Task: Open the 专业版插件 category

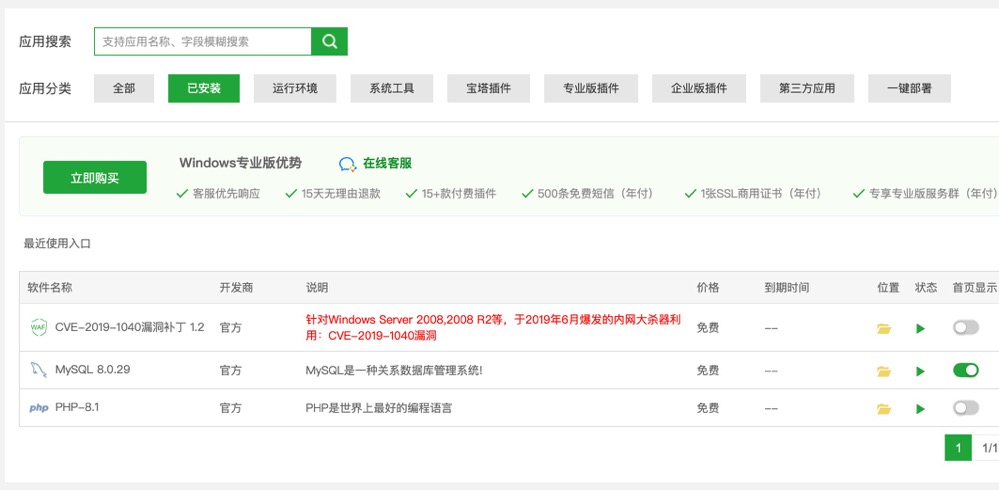Action: pos(591,89)
